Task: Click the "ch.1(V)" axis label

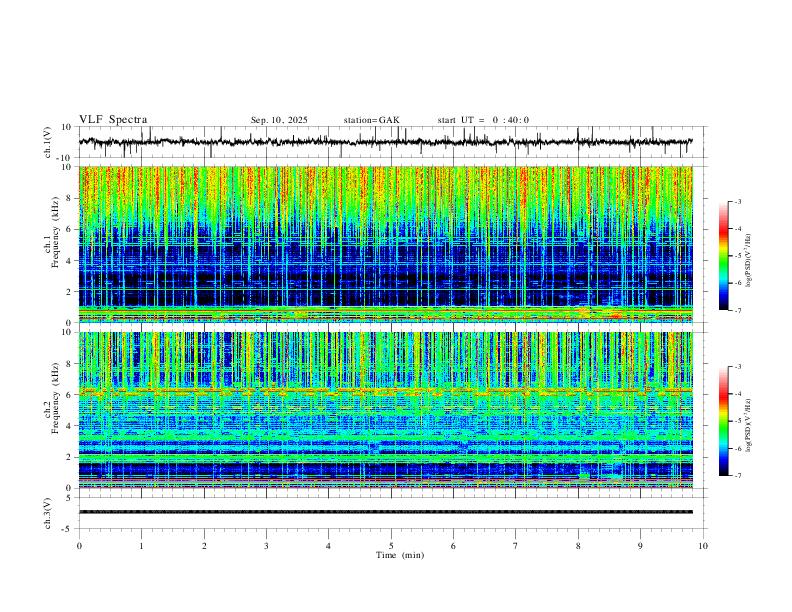Action: tap(48, 142)
